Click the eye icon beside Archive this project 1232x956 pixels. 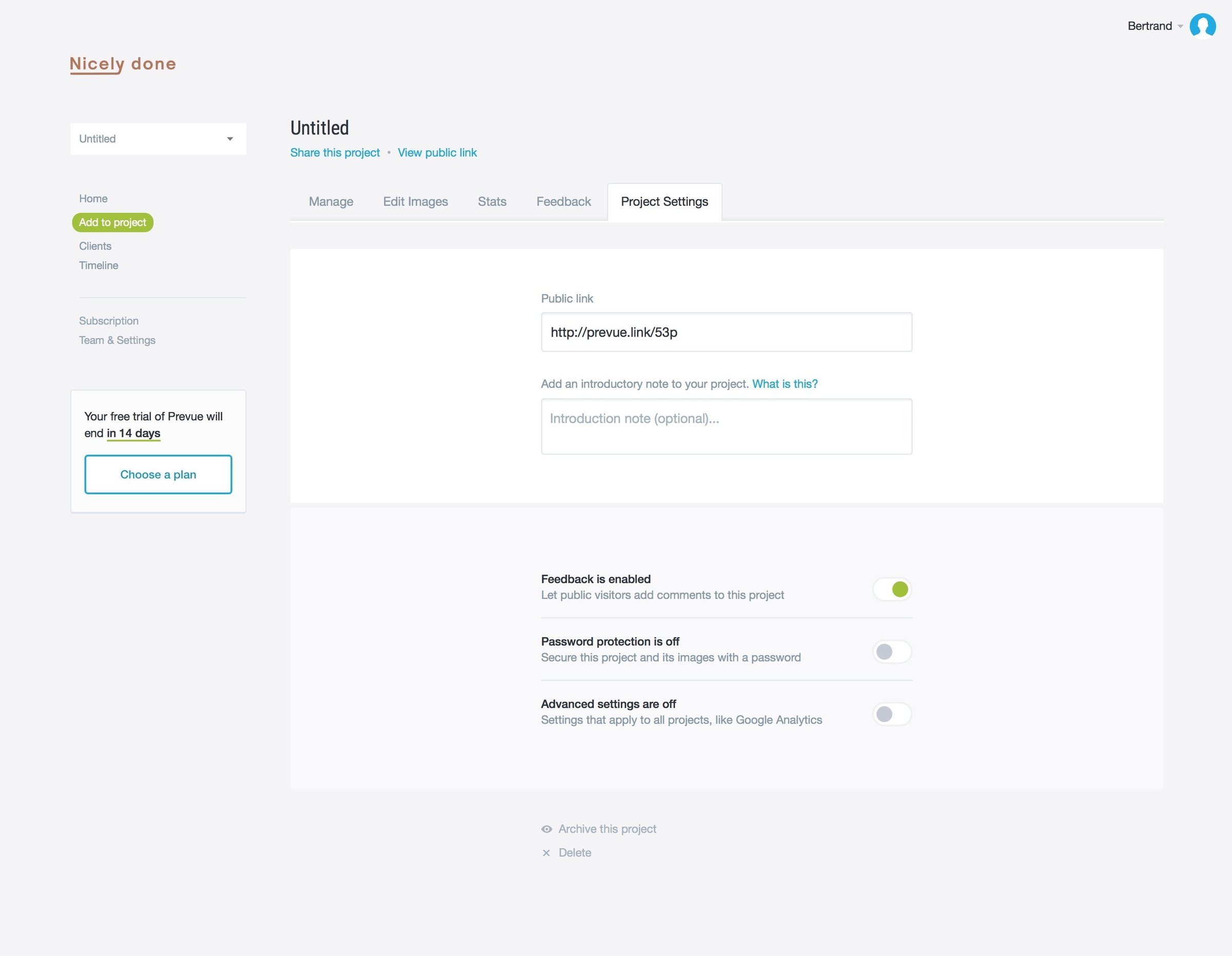tap(546, 829)
